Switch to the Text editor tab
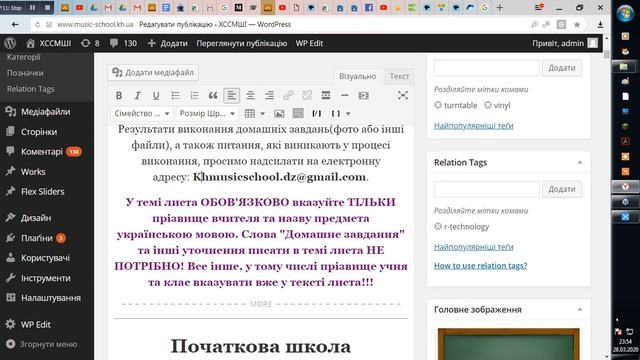The image size is (640, 360). [399, 76]
